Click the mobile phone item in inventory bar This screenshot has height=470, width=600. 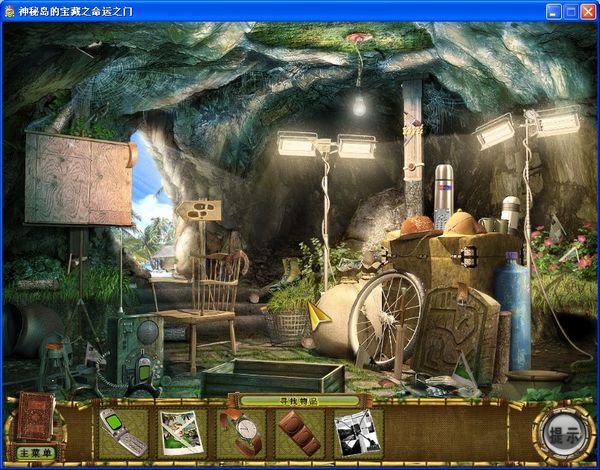coord(123,432)
